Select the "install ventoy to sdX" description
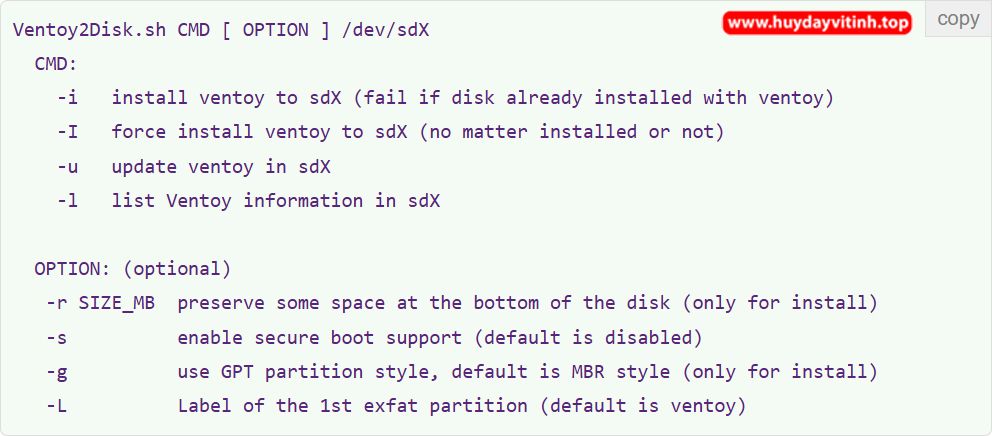The height and width of the screenshot is (436, 992). (473, 98)
